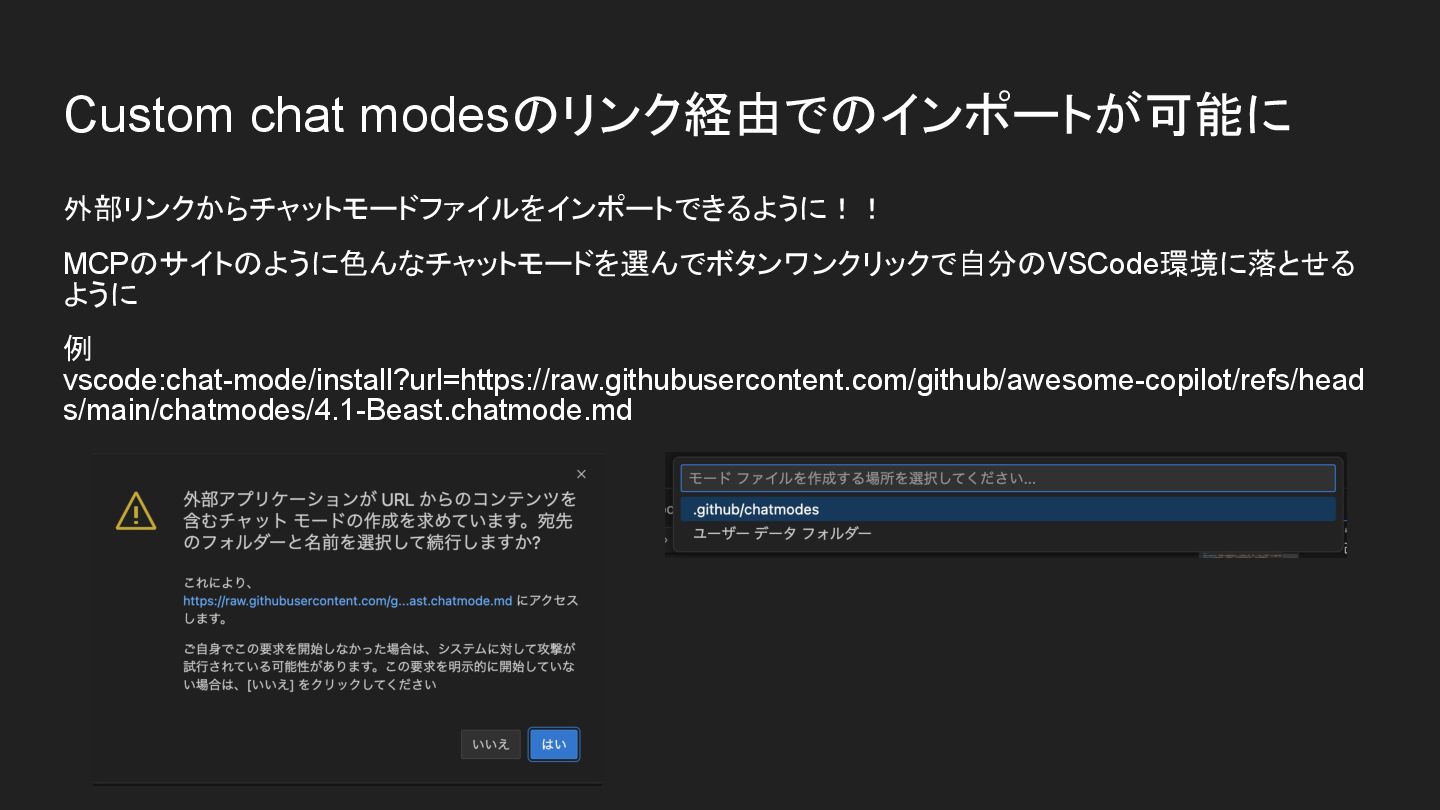Click the vscode:chat-mode/install example URL text

tap(713, 395)
